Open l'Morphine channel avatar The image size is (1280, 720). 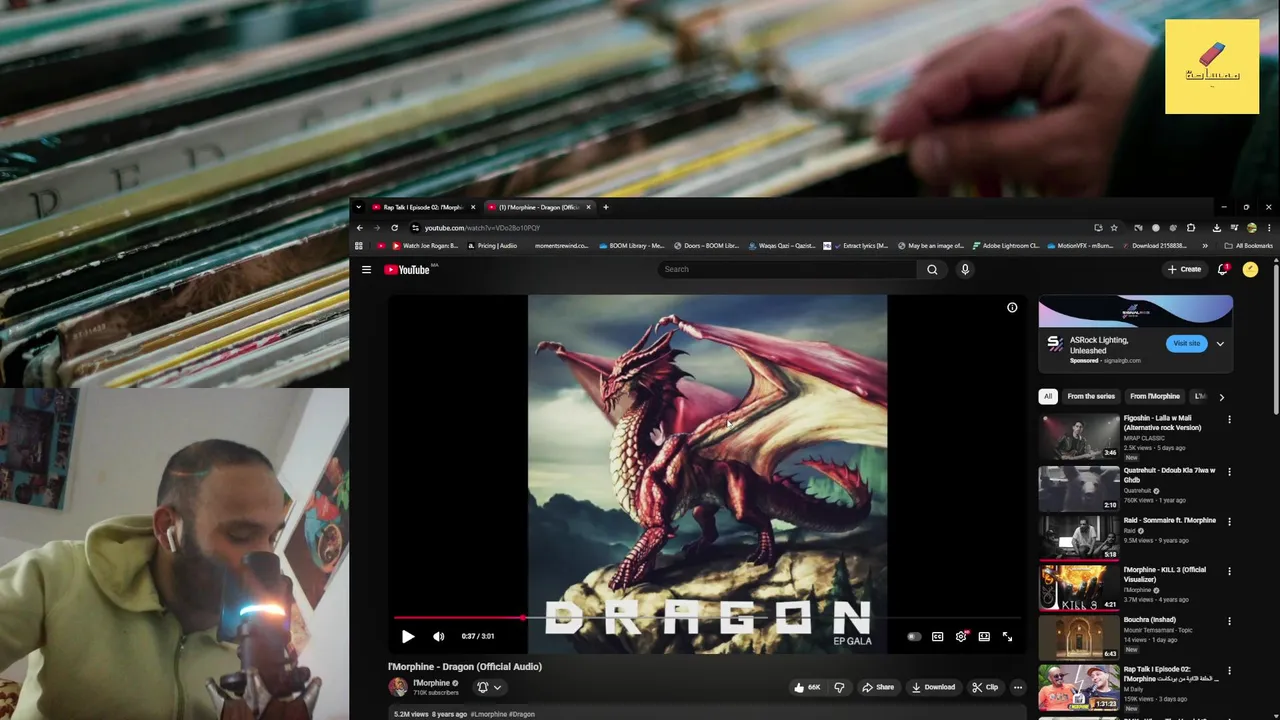(x=398, y=687)
